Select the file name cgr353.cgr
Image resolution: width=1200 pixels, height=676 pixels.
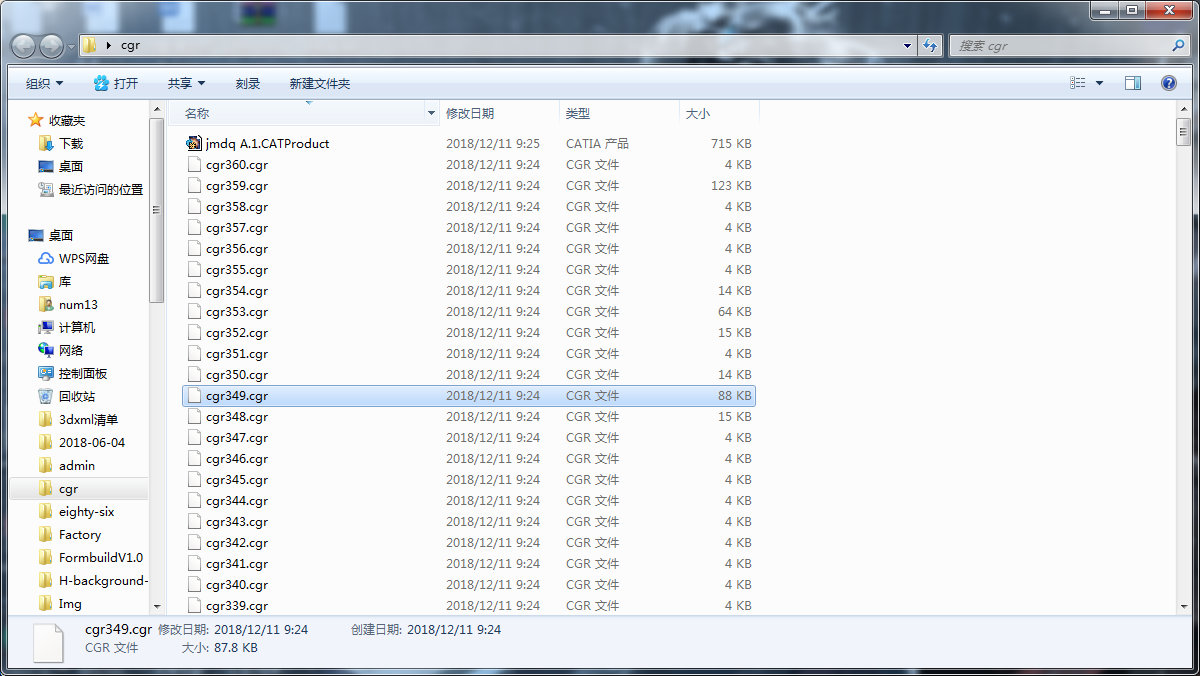(x=237, y=311)
